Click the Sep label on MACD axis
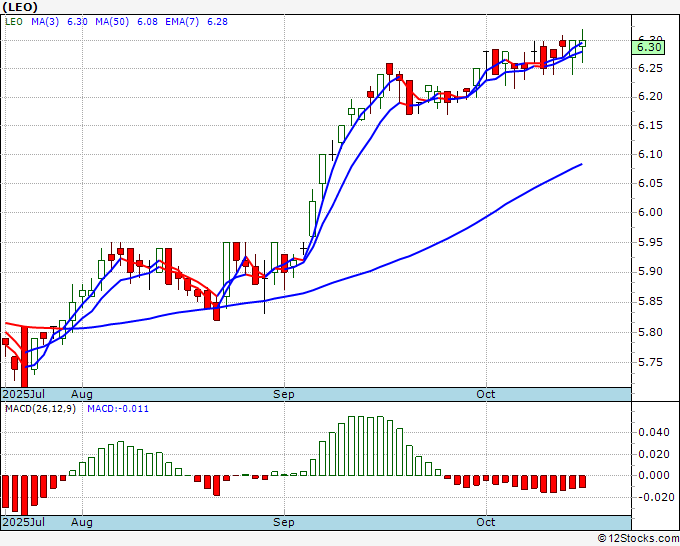The width and height of the screenshot is (680, 546). [284, 522]
